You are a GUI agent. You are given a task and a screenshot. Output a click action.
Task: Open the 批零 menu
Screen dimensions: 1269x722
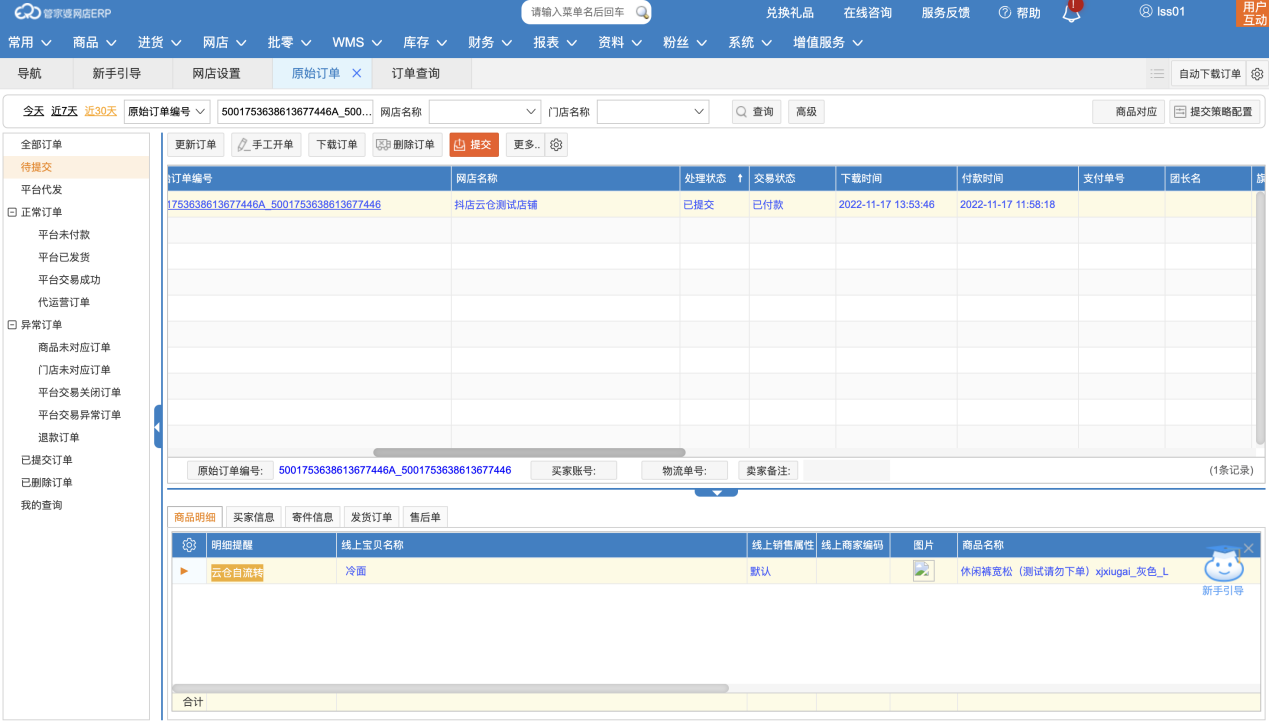290,43
